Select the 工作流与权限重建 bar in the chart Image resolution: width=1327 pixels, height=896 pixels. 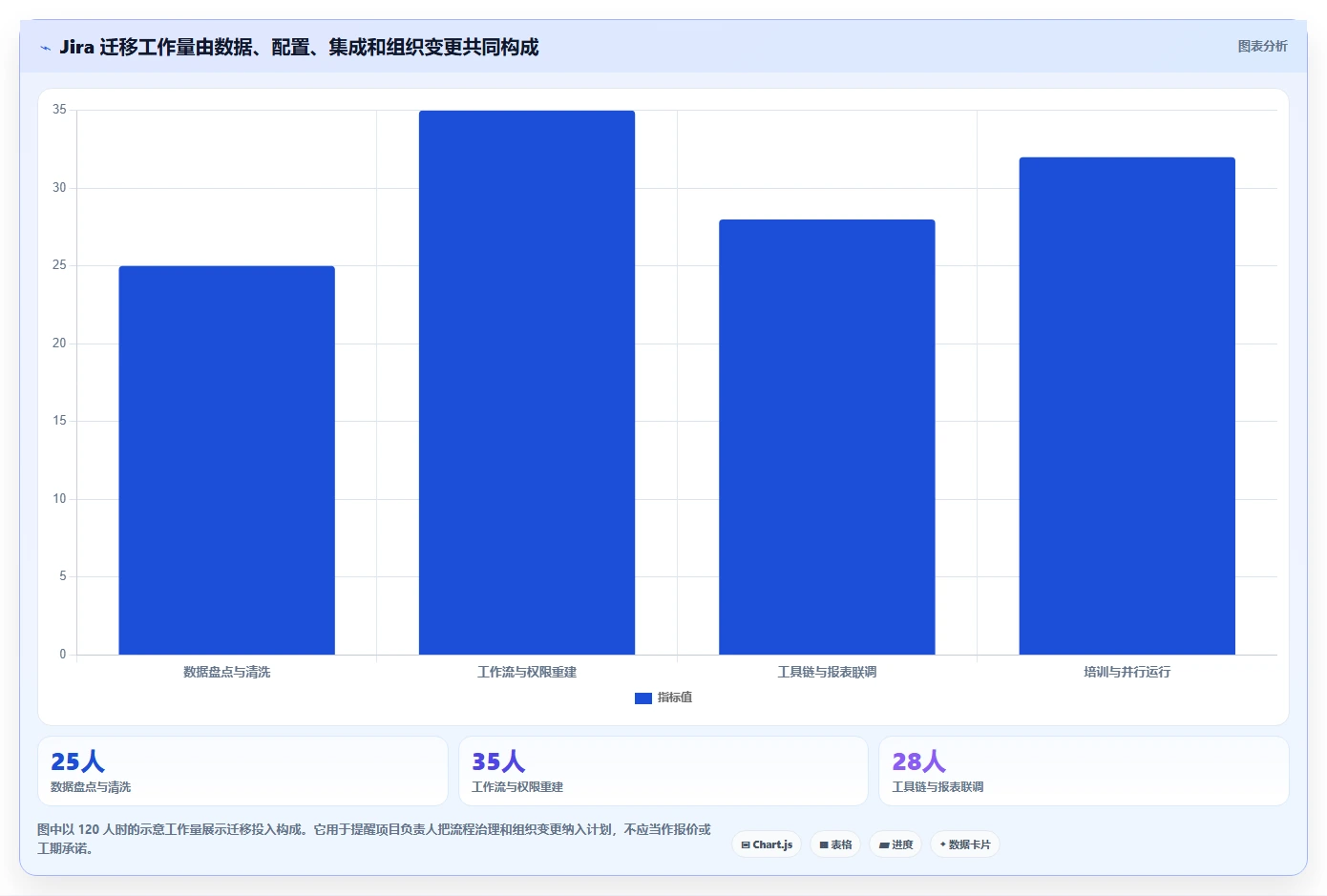point(527,383)
